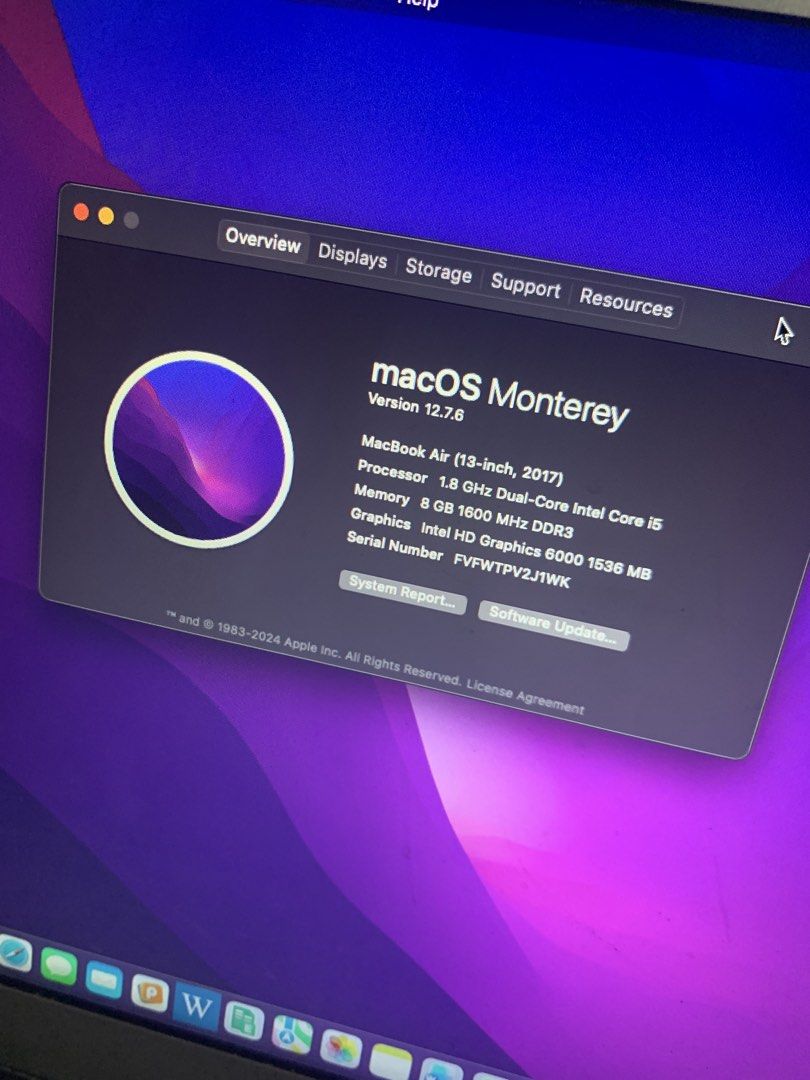Viewport: 810px width, 1080px height.
Task: Click the Software Update… button
Action: pos(553,625)
